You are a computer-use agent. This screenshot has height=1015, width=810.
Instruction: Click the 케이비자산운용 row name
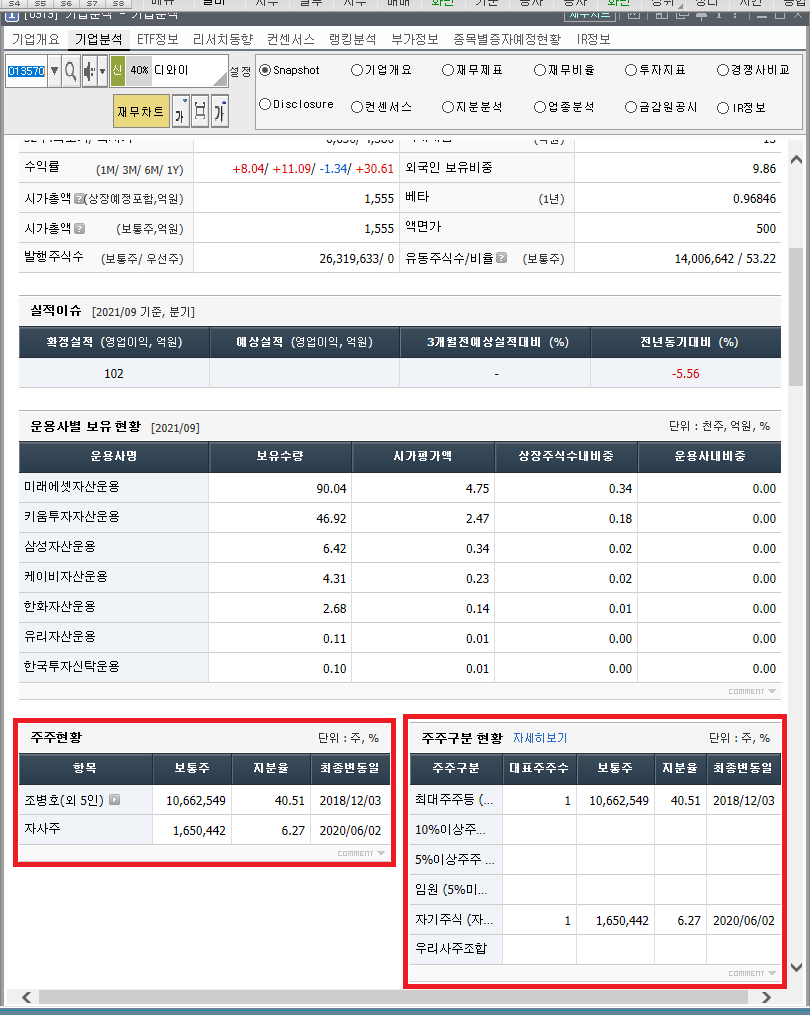(x=65, y=577)
